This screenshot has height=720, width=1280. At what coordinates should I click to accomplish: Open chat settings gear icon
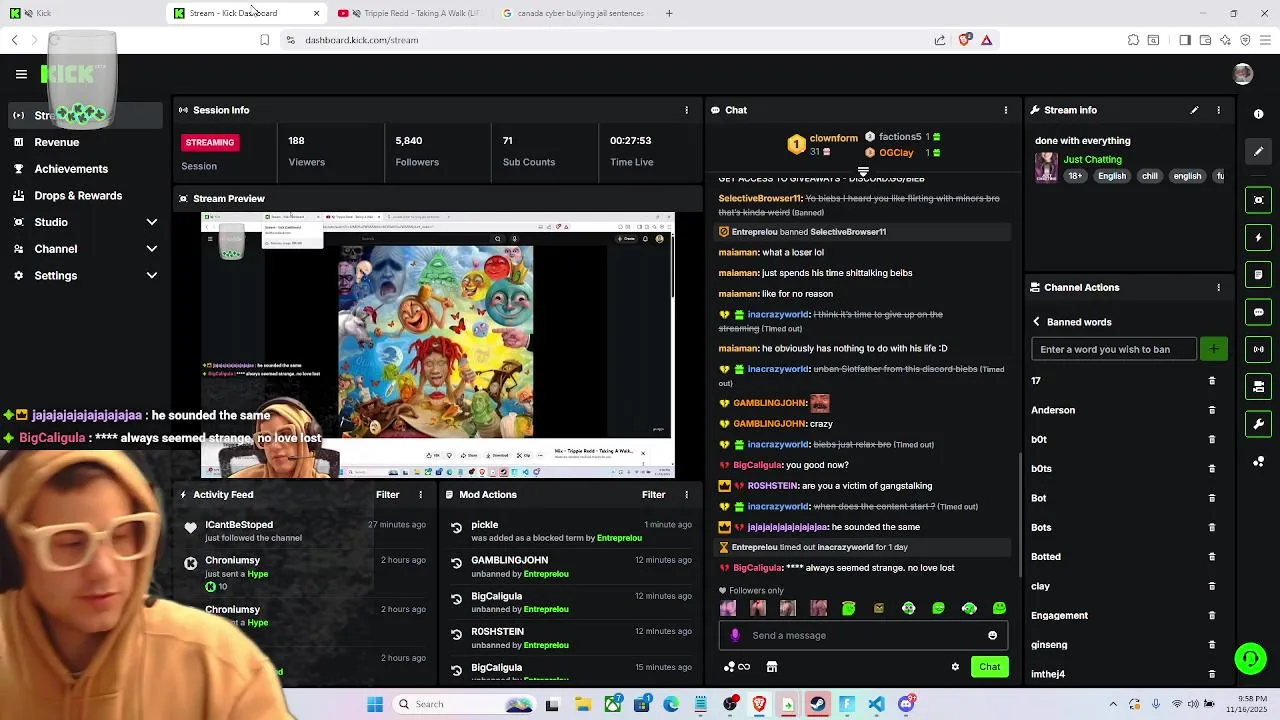pos(955,667)
